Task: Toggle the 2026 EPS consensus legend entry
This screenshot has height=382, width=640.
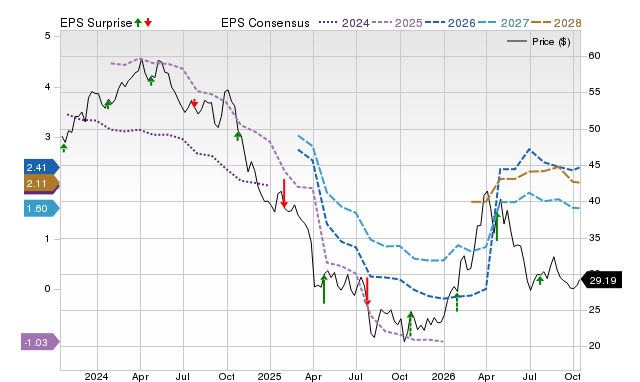Action: click(450, 23)
